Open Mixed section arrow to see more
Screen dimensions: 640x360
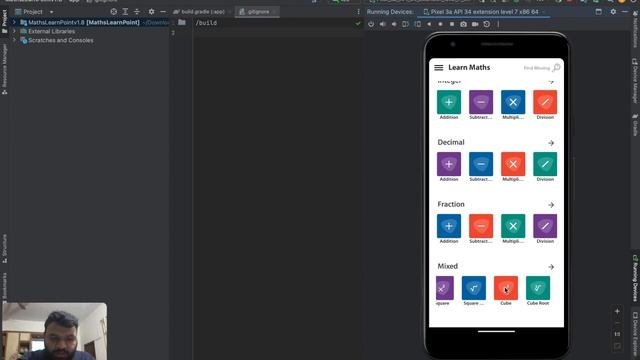[x=551, y=267]
